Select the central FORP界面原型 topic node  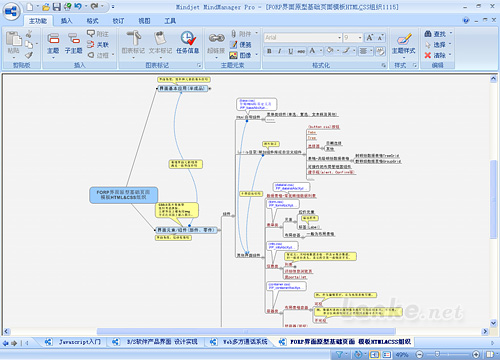click(x=123, y=195)
